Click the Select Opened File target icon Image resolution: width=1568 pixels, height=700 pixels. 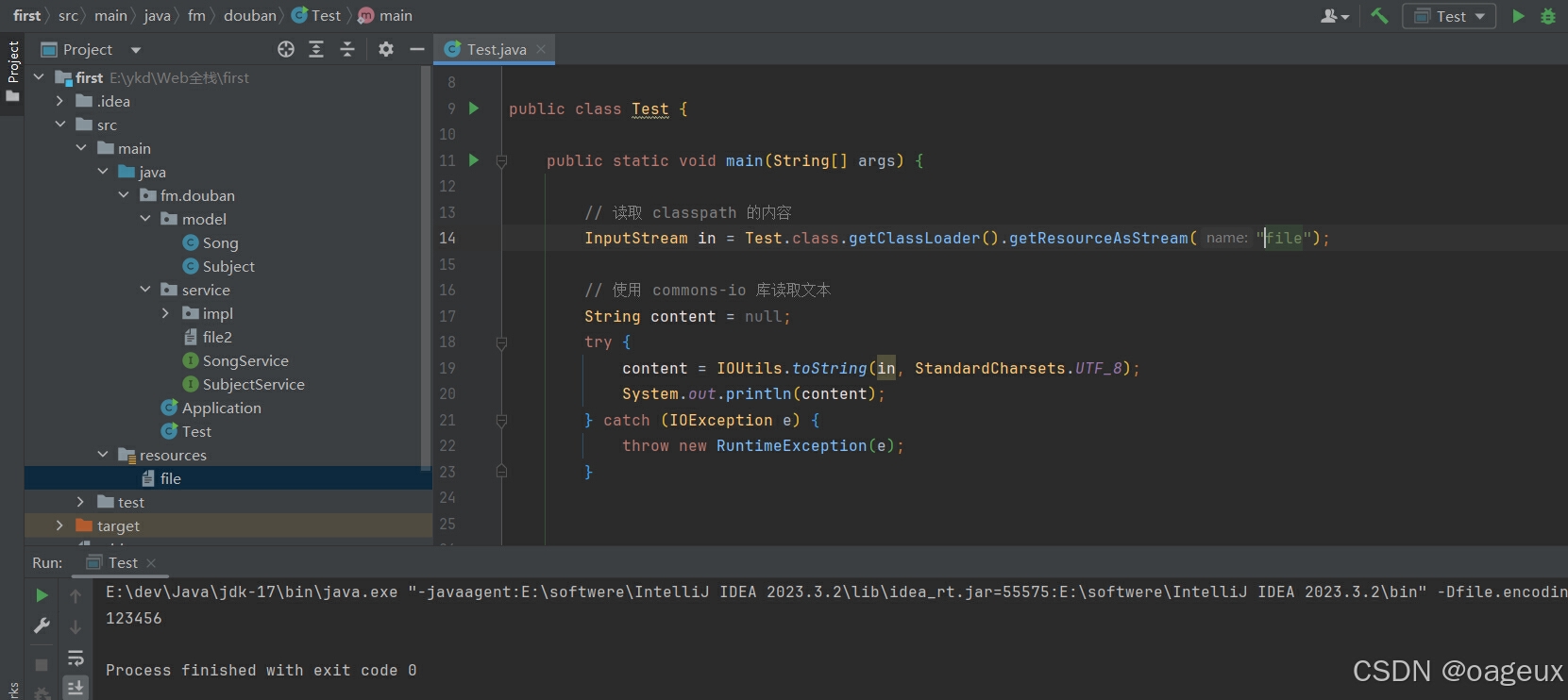[x=286, y=49]
